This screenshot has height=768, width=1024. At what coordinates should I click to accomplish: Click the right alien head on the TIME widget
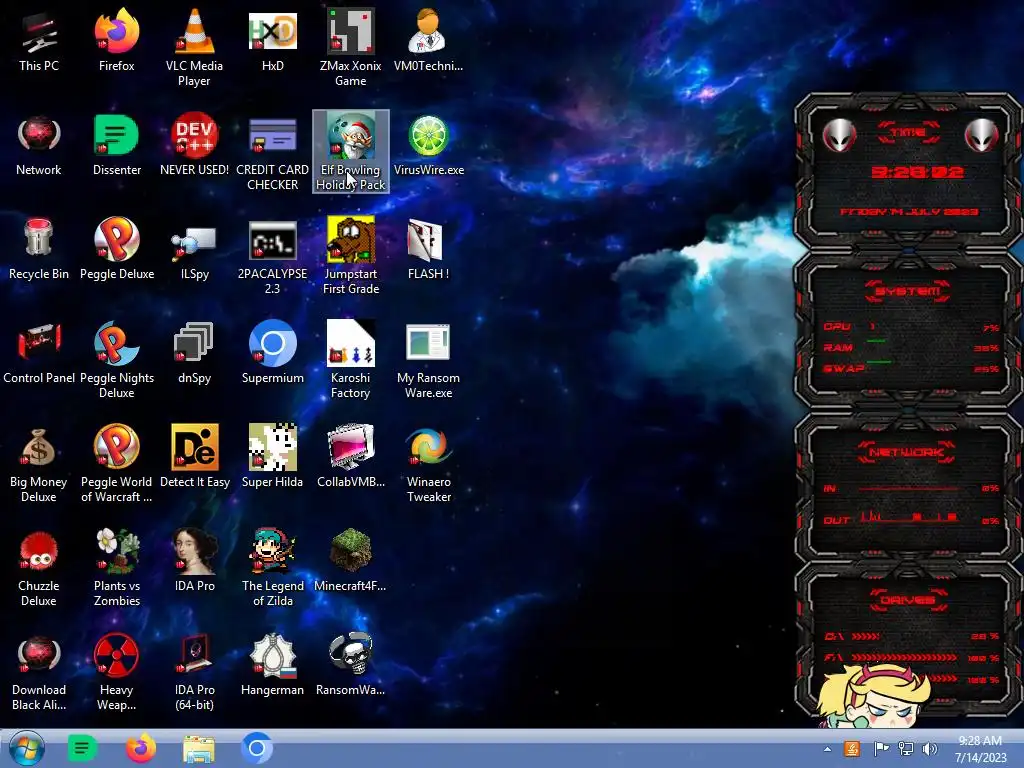(x=981, y=136)
